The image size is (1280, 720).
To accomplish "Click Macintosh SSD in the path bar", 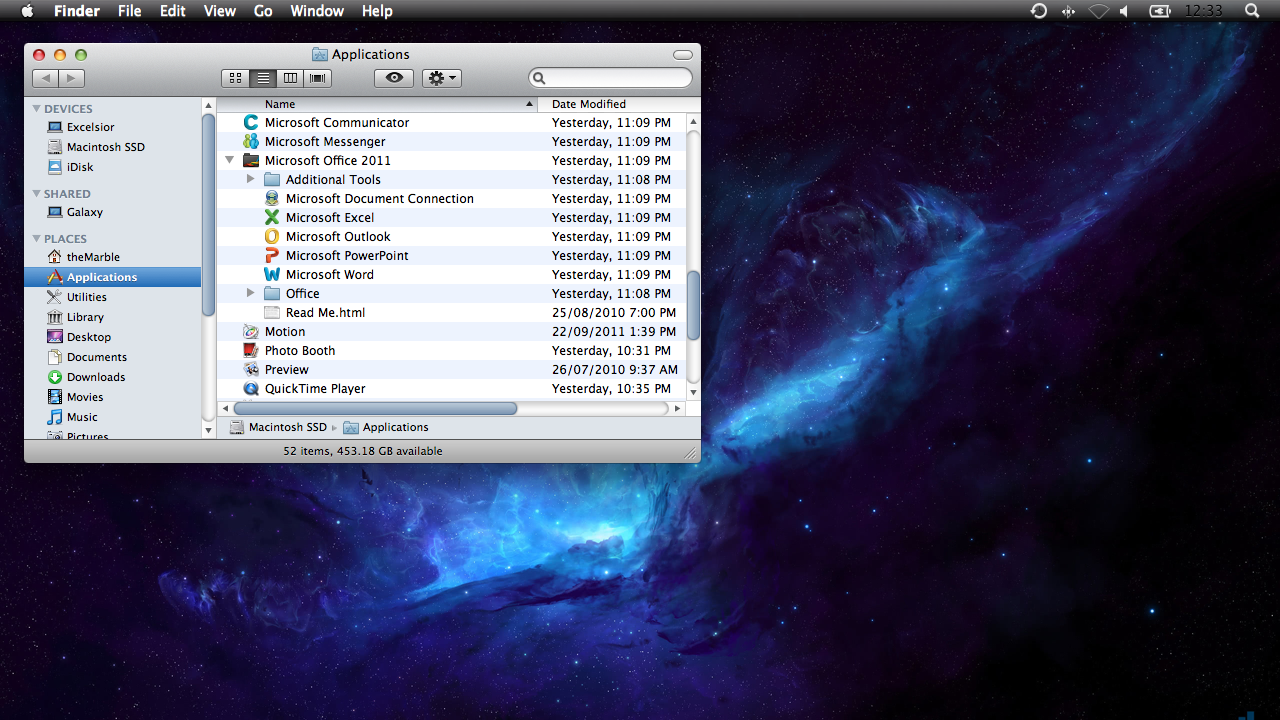I will coord(278,427).
